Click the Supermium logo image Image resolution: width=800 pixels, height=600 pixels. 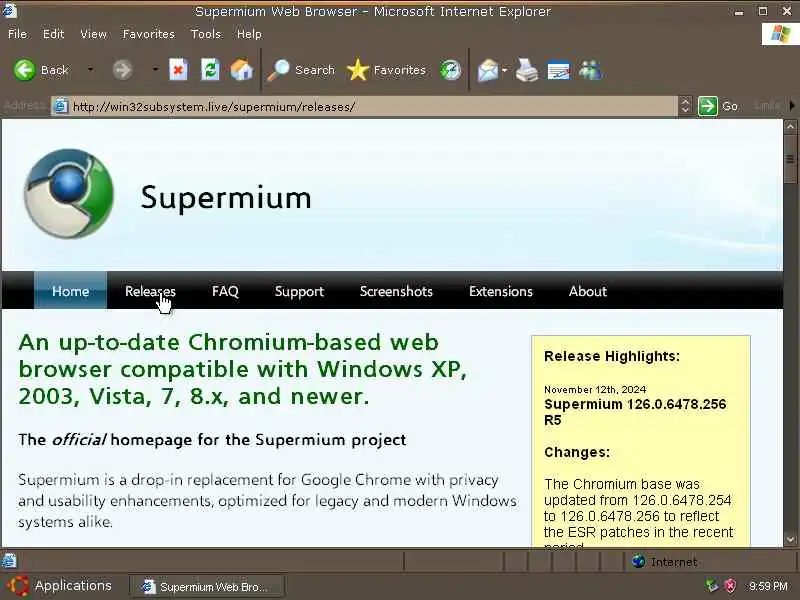pyautogui.click(x=69, y=194)
